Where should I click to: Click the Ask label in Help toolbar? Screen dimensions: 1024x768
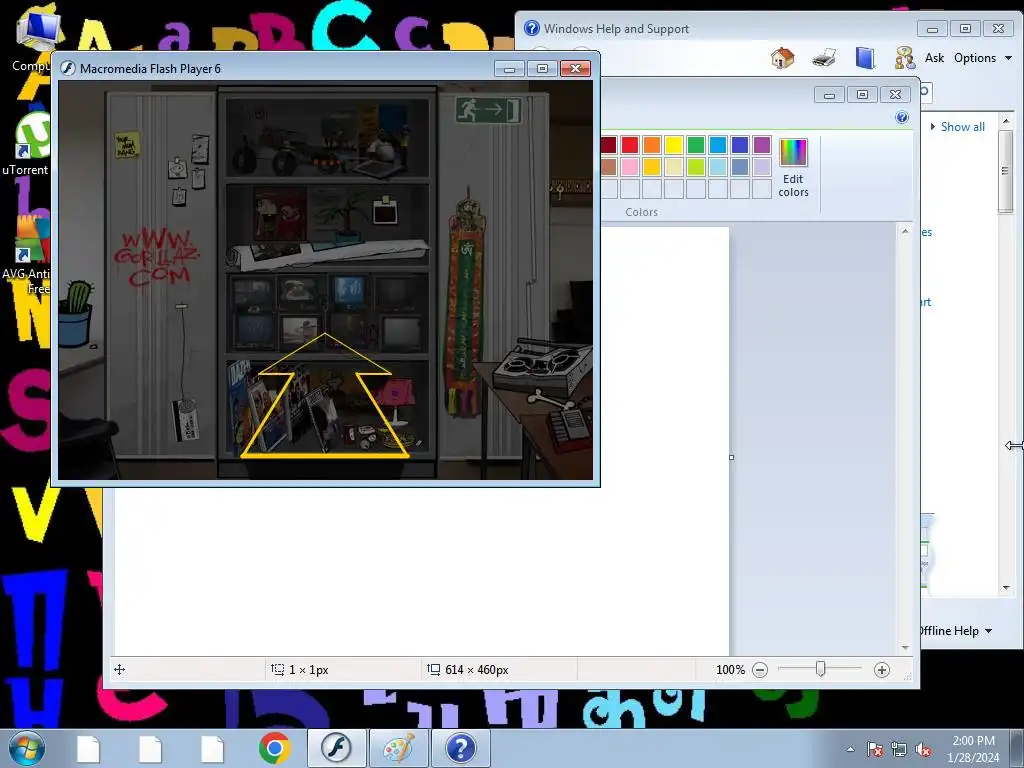(934, 57)
